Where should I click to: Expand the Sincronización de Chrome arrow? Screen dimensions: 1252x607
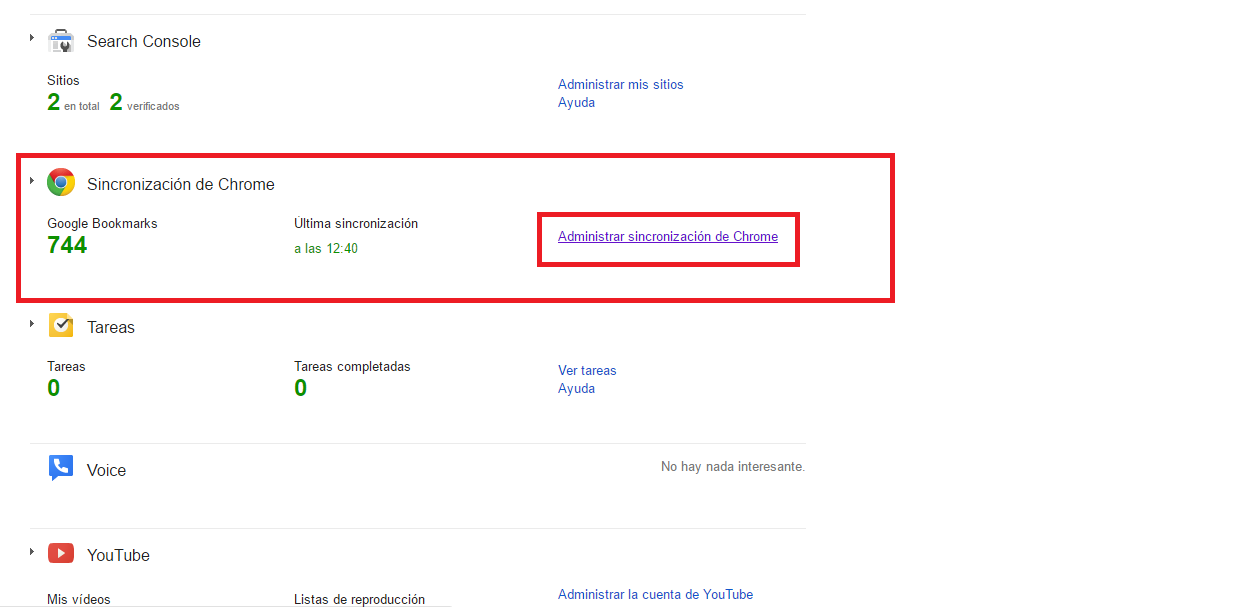(32, 181)
